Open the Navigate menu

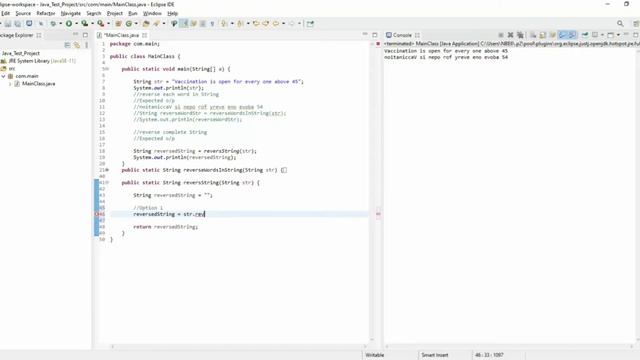[71, 13]
